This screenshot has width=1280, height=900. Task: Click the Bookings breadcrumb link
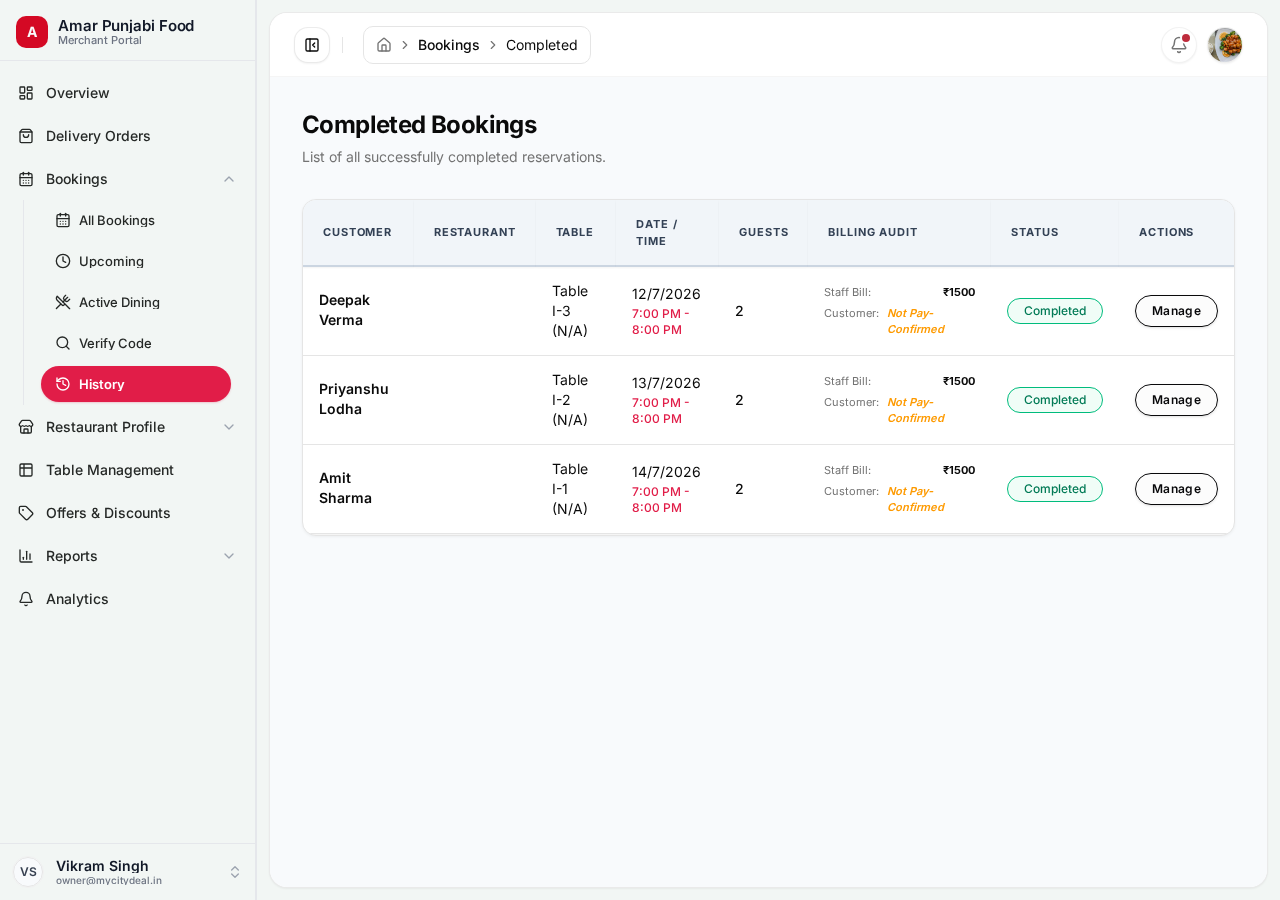tap(449, 45)
